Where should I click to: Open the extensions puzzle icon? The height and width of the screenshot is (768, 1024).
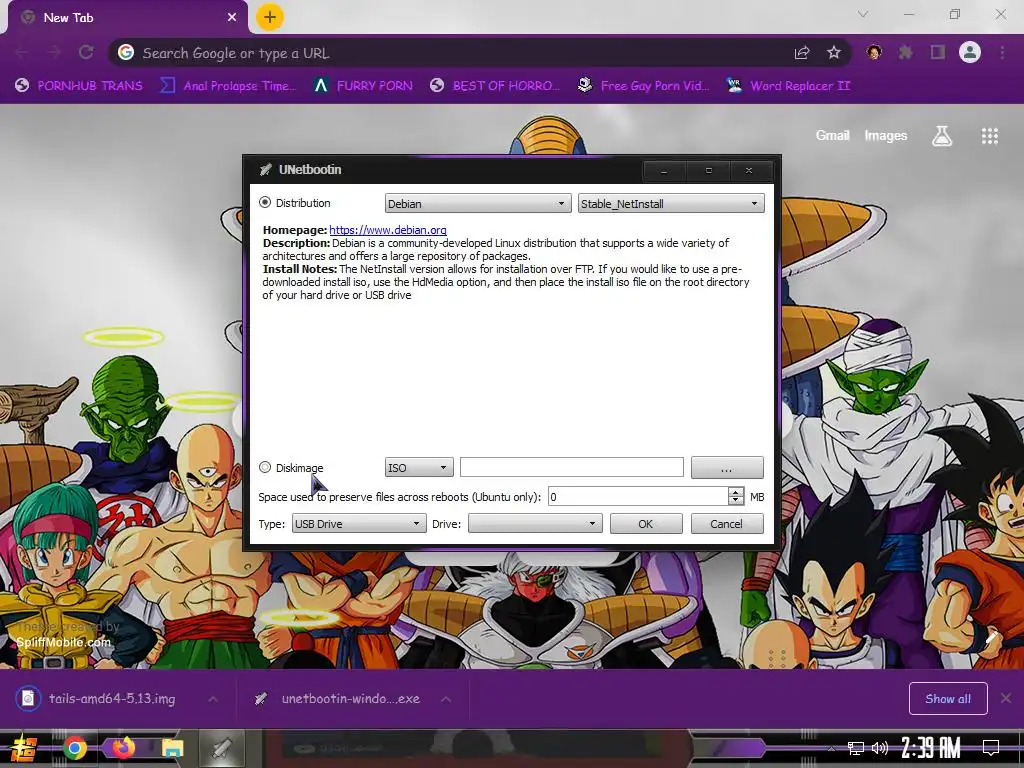(905, 52)
